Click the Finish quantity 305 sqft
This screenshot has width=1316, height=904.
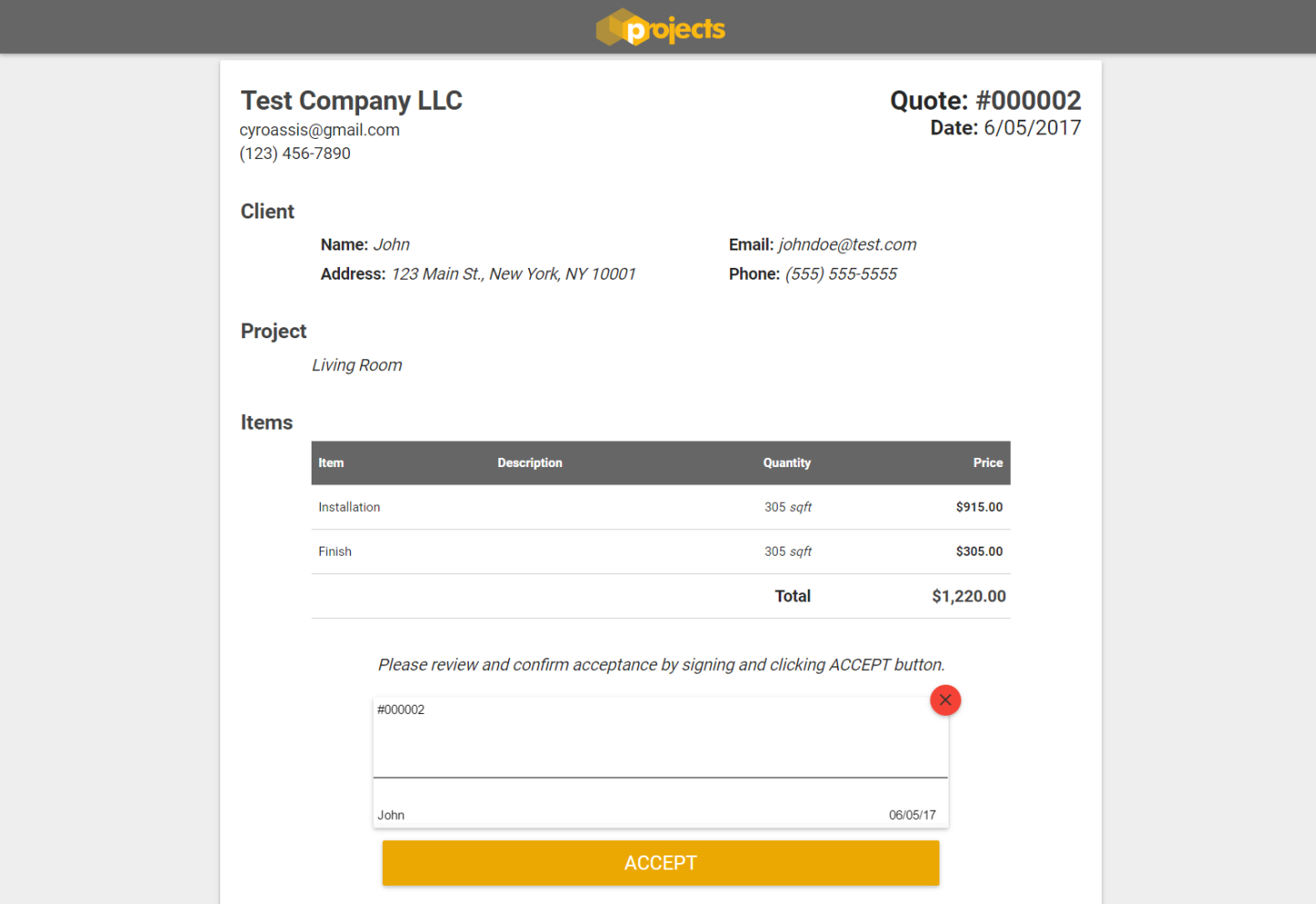pyautogui.click(x=788, y=551)
